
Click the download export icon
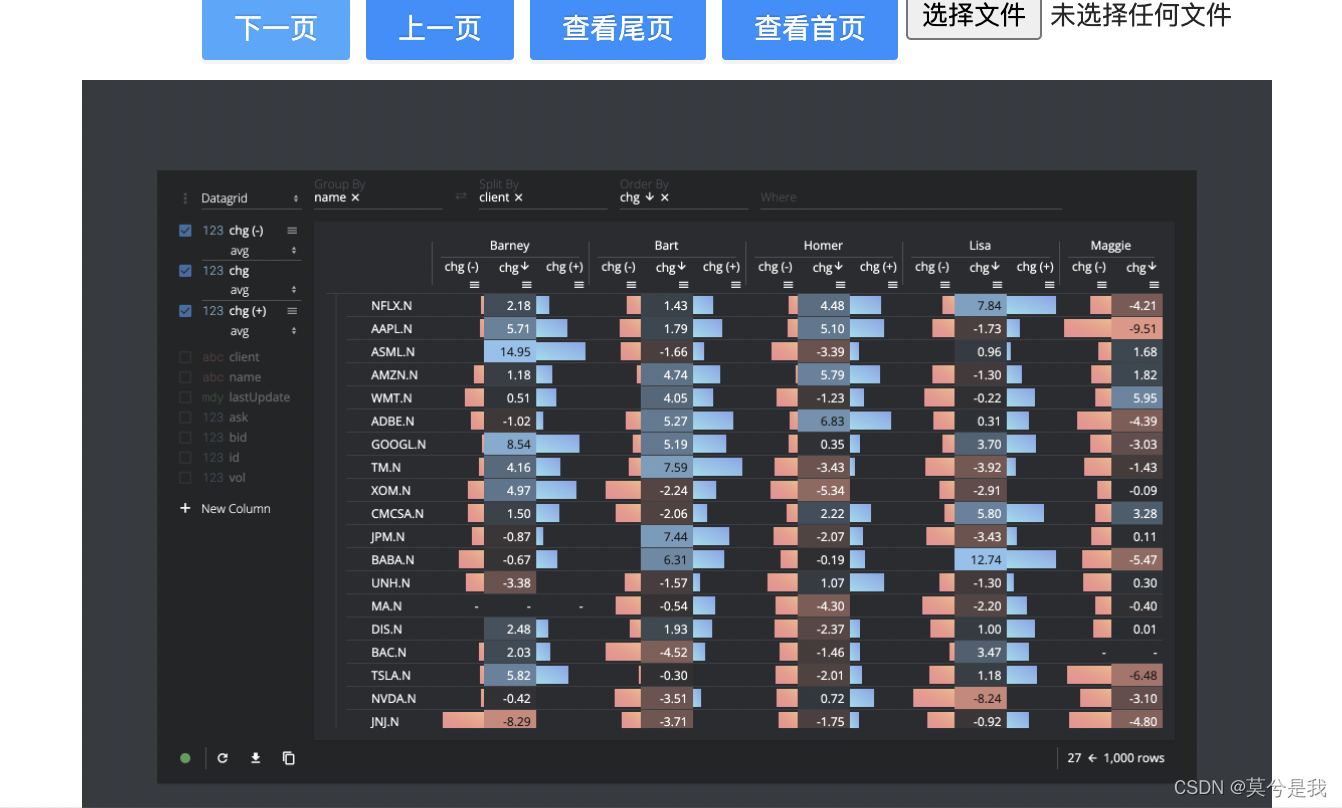pyautogui.click(x=255, y=758)
